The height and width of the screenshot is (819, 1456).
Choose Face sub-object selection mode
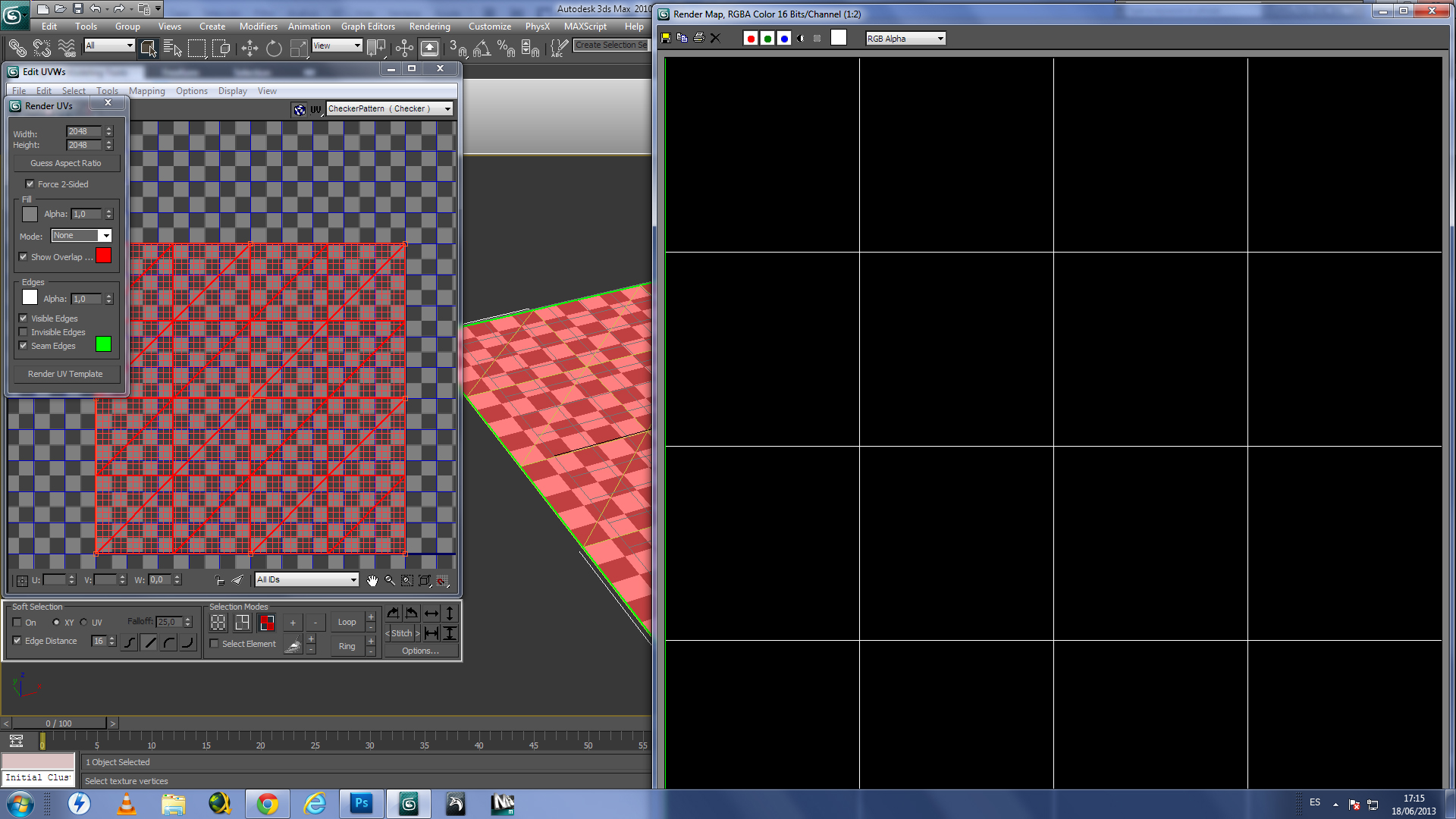tap(266, 623)
